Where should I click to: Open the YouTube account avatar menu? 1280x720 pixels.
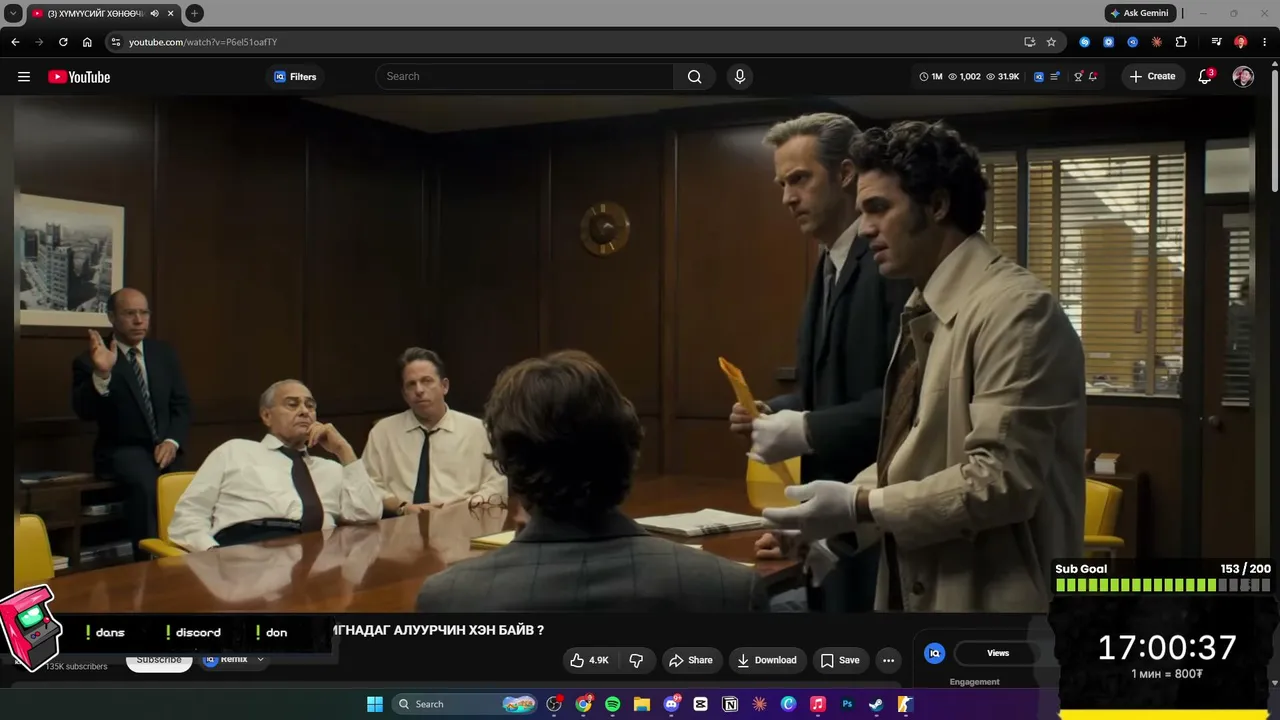point(1243,77)
